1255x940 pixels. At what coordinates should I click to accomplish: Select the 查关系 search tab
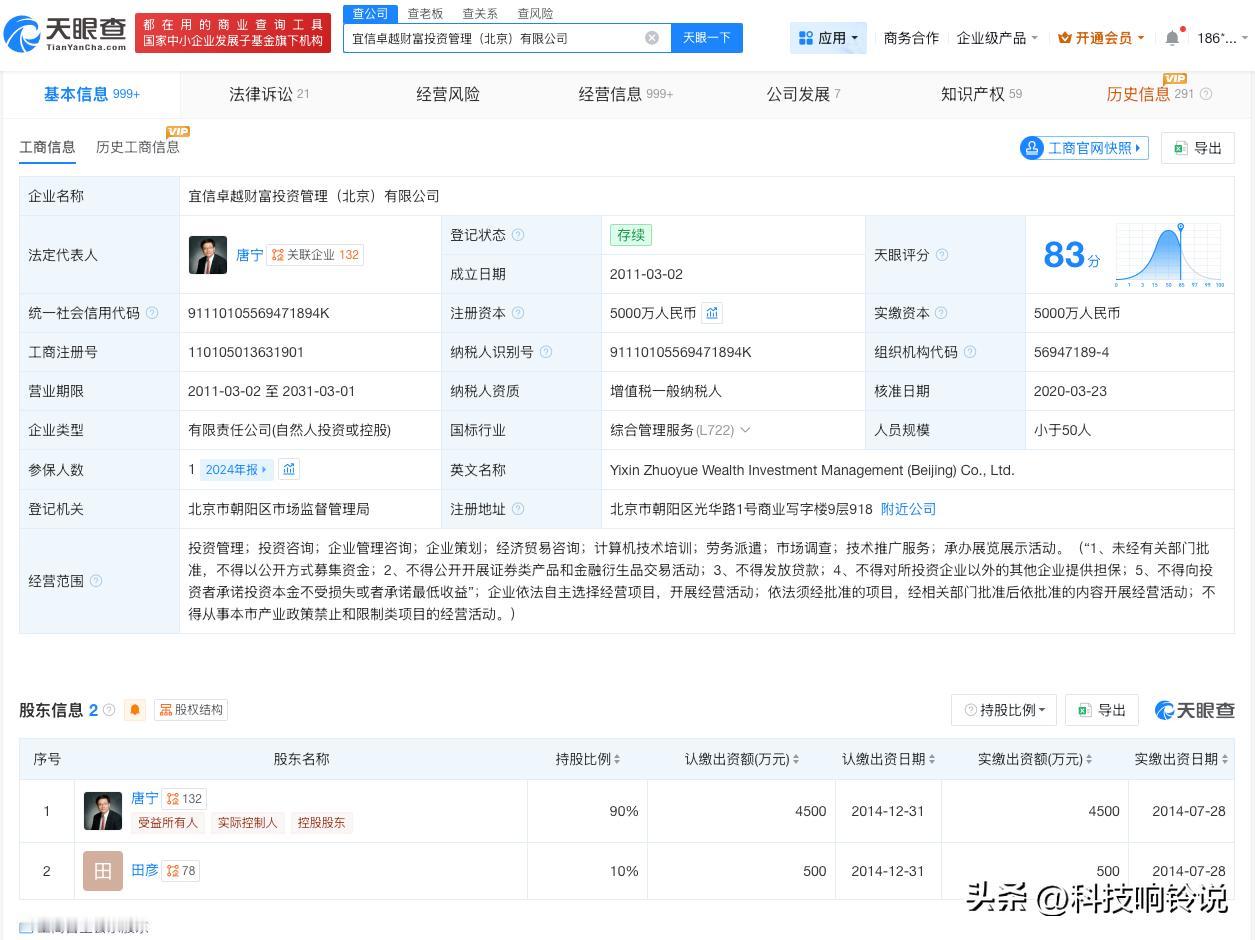pyautogui.click(x=480, y=14)
